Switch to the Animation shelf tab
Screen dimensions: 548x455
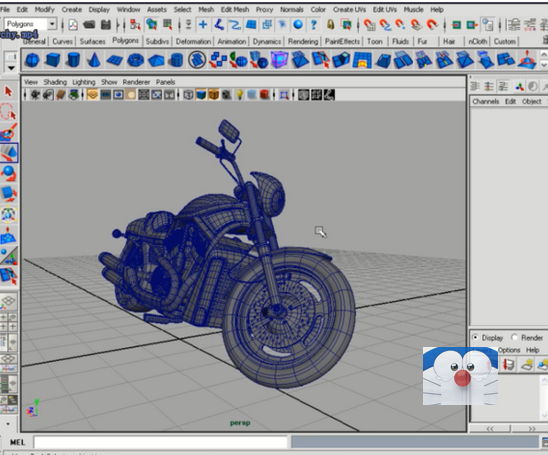click(232, 42)
